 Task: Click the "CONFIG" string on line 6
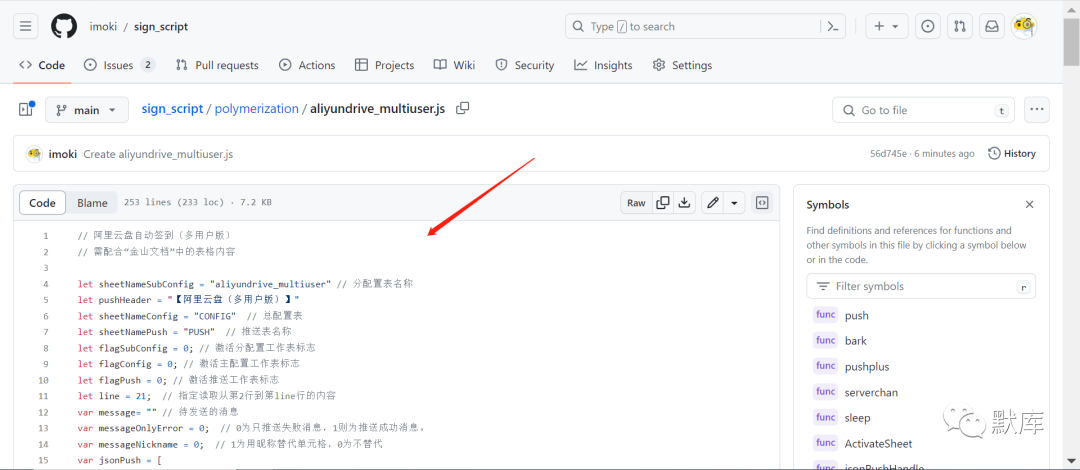215,316
